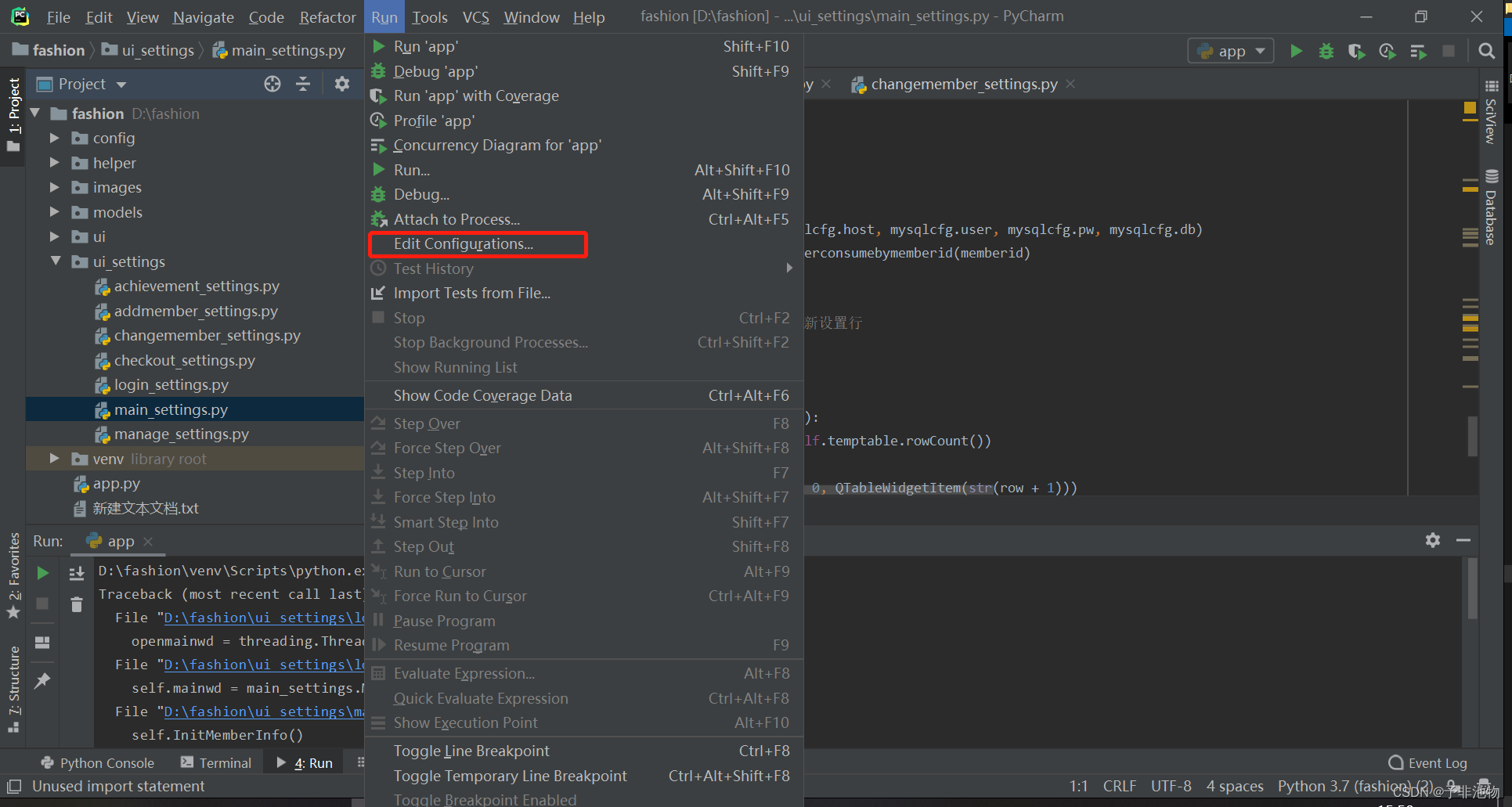Open the traceback file link in console
The image size is (1512, 807).
click(x=264, y=618)
